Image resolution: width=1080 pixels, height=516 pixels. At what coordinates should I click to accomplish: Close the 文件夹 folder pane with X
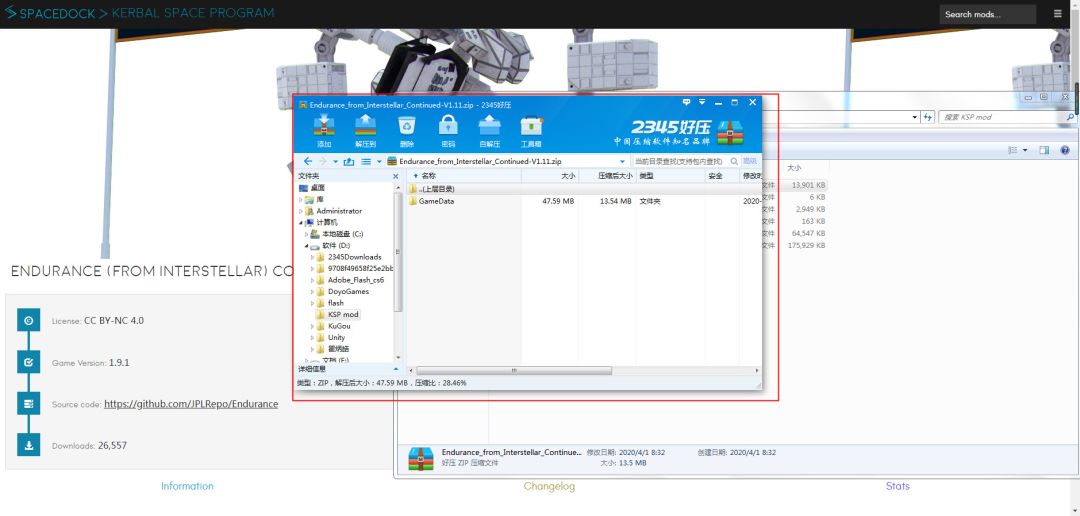tap(396, 176)
